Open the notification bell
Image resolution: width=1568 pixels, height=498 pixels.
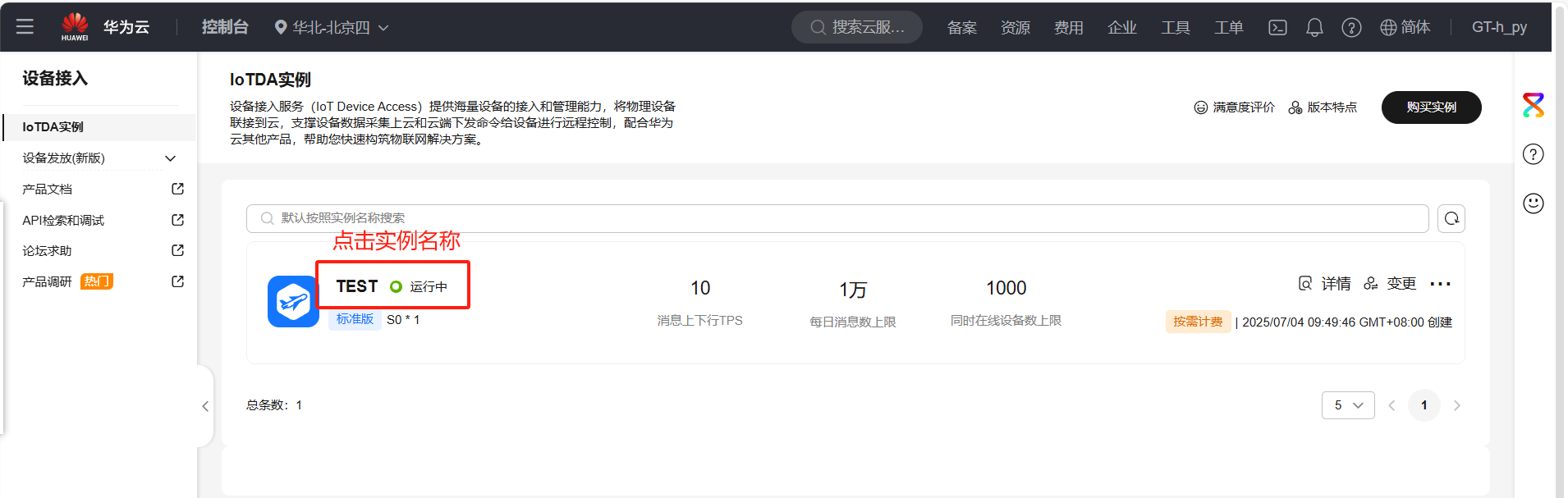(x=1314, y=27)
